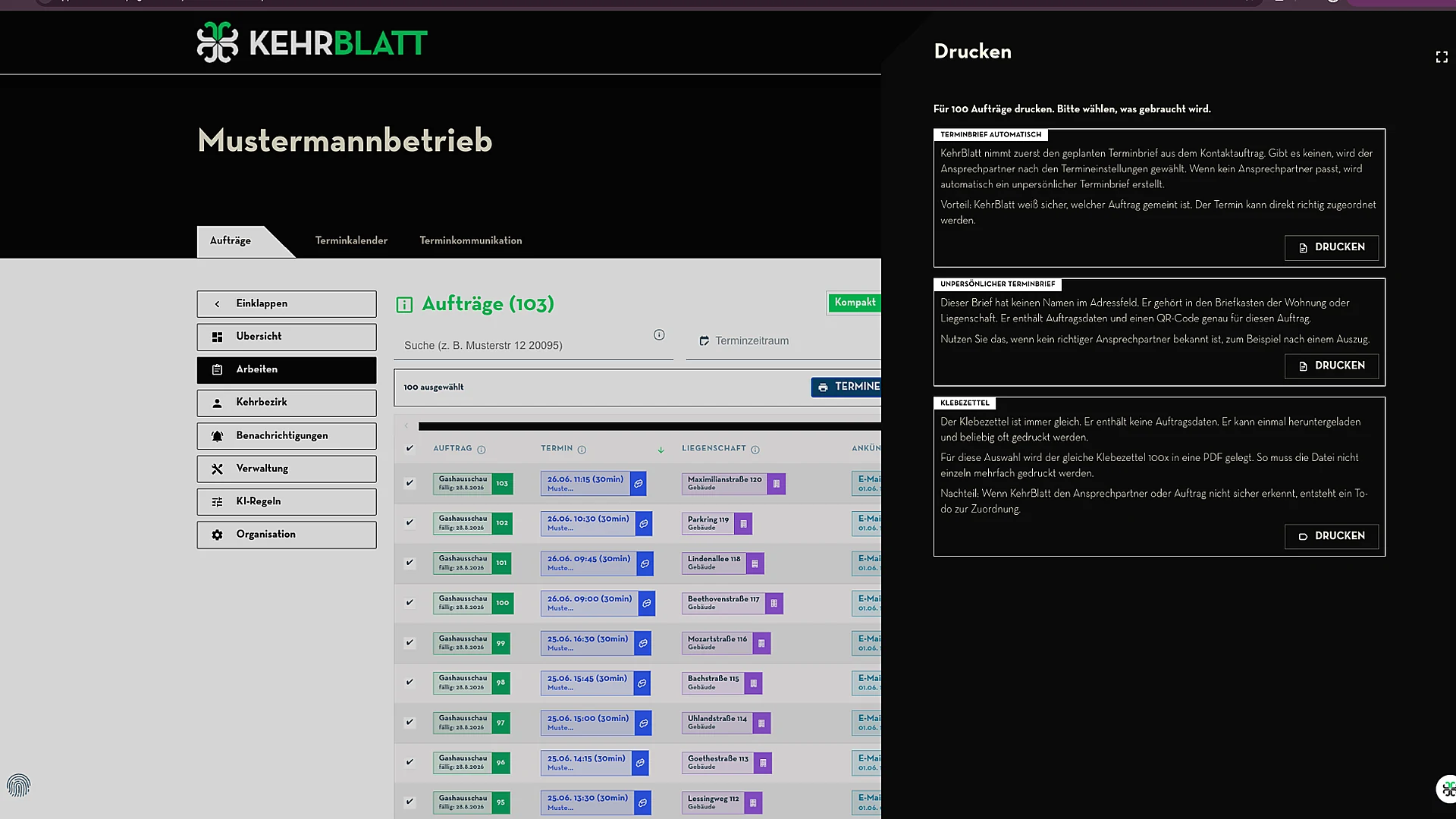
Task: Click the horizontal table scrollbar
Action: click(649, 426)
